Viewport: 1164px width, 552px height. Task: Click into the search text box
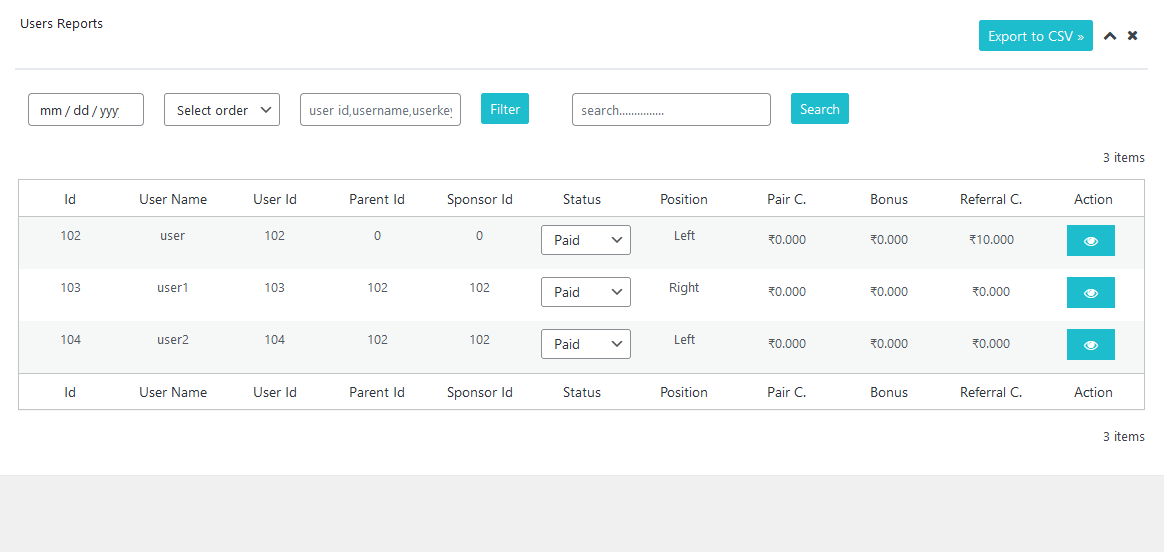coord(671,110)
